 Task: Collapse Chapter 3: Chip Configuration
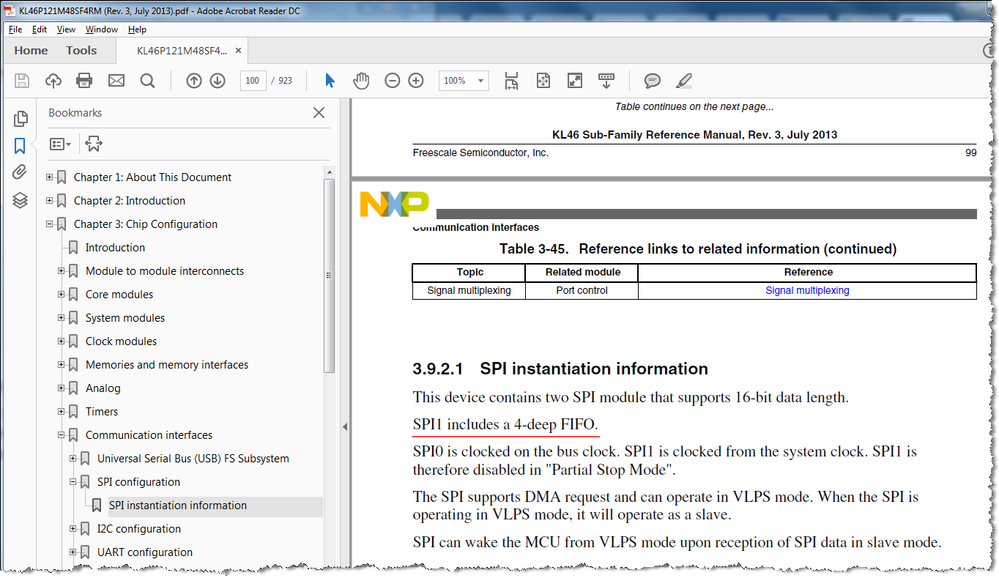tap(49, 224)
